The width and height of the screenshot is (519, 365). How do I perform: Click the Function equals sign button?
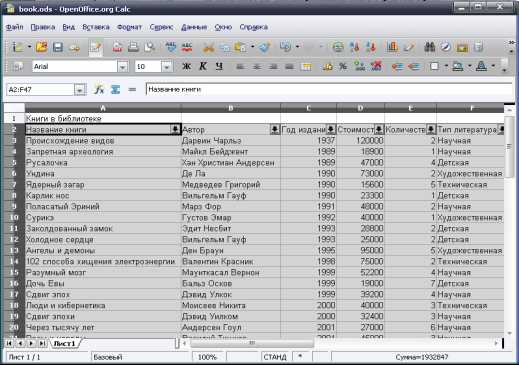pyautogui.click(x=132, y=89)
